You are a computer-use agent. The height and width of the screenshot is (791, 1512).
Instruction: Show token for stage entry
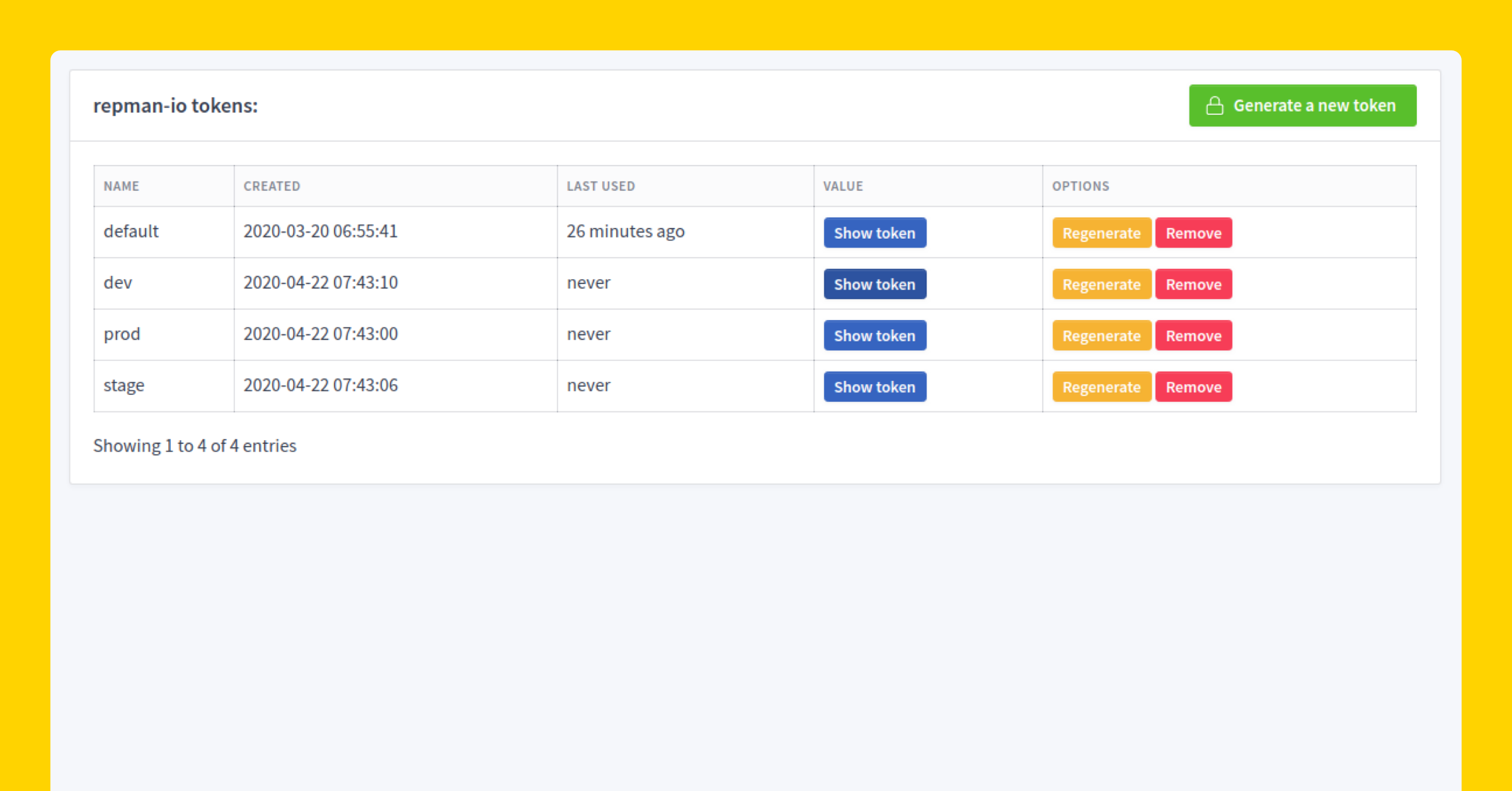874,387
